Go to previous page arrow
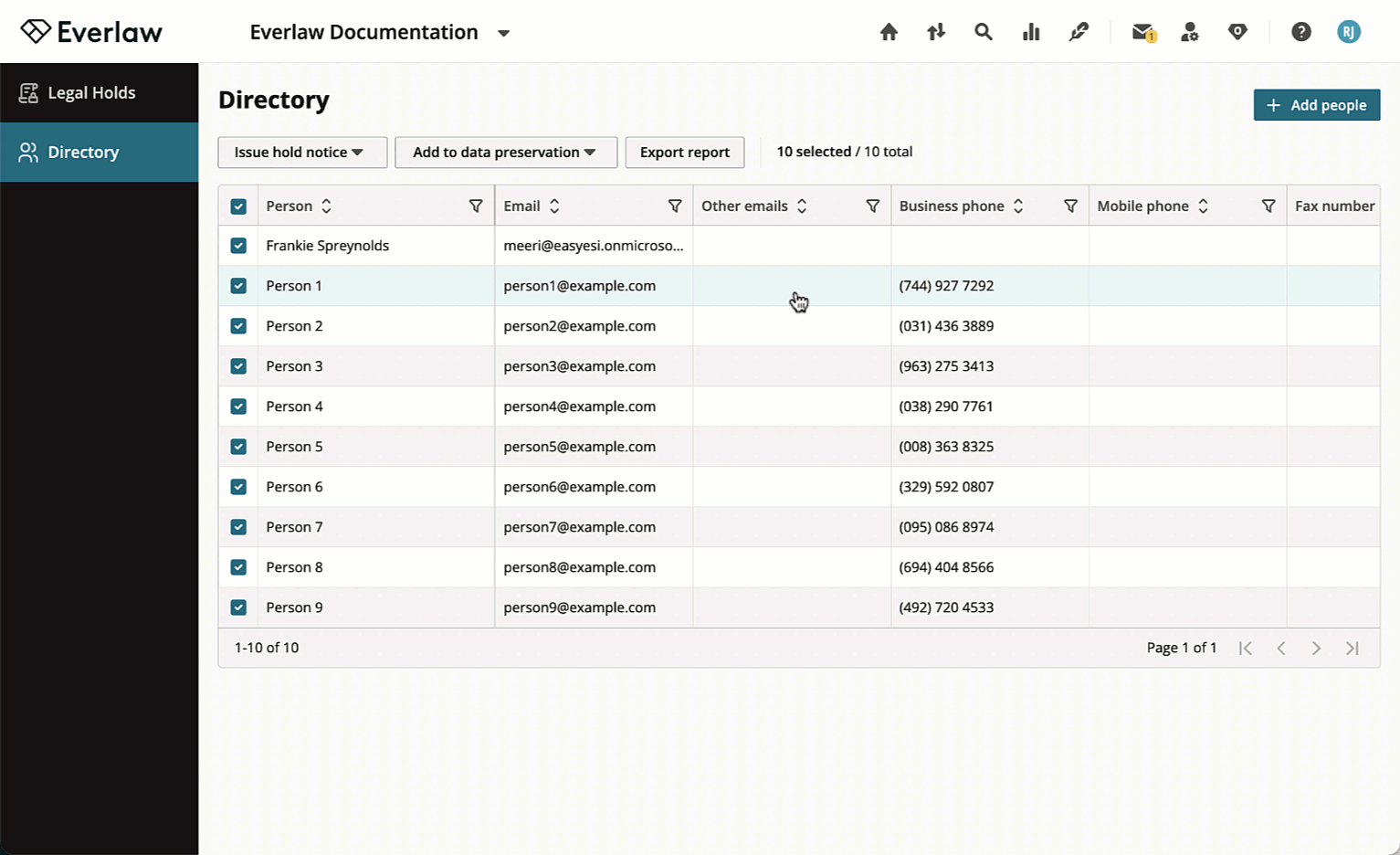Screen dimensions: 1400x855 (x=1281, y=648)
